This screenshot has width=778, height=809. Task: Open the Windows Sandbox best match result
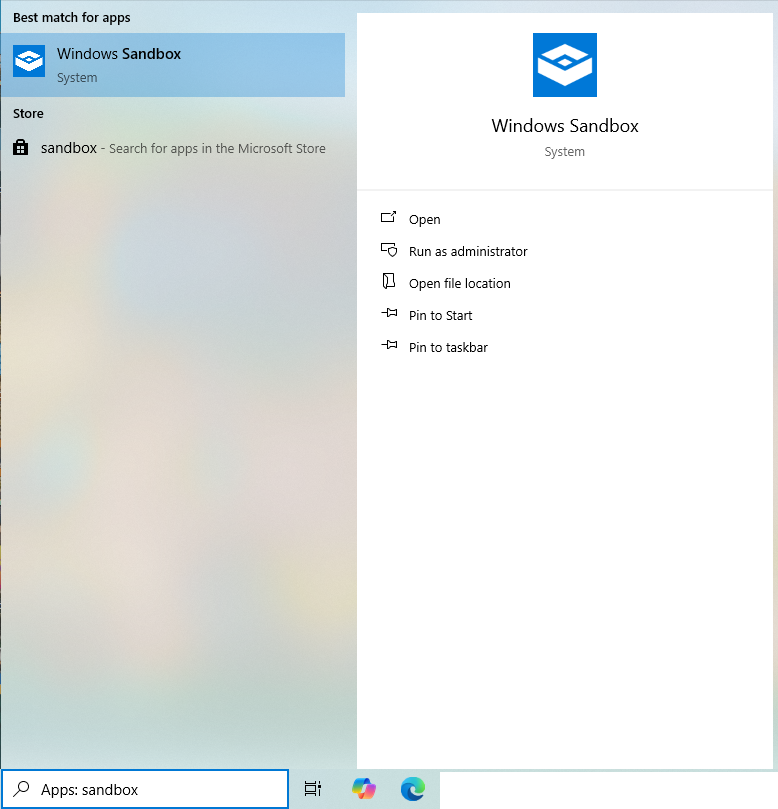pyautogui.click(x=173, y=65)
